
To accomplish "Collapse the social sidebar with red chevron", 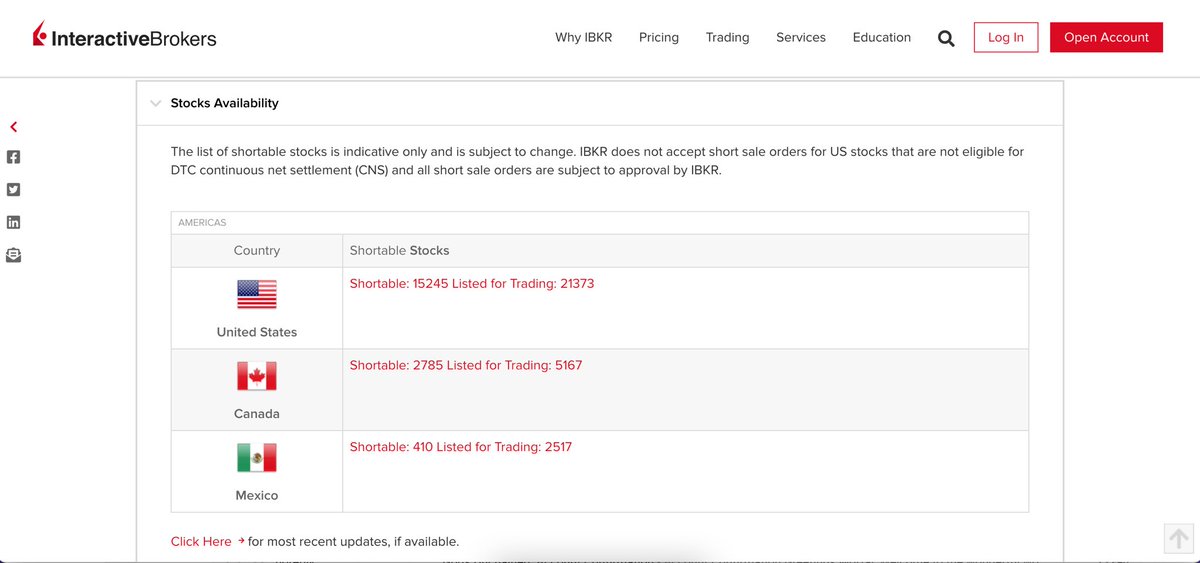I will pos(14,127).
